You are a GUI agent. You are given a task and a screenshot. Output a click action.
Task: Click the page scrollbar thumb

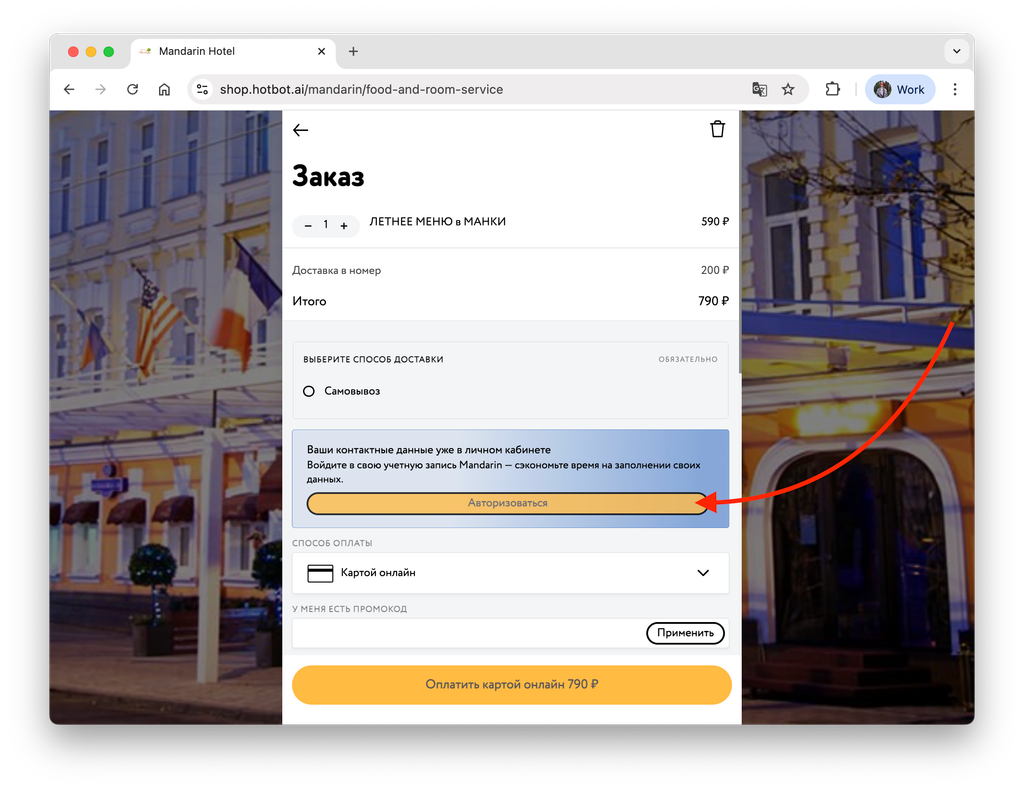(740, 242)
